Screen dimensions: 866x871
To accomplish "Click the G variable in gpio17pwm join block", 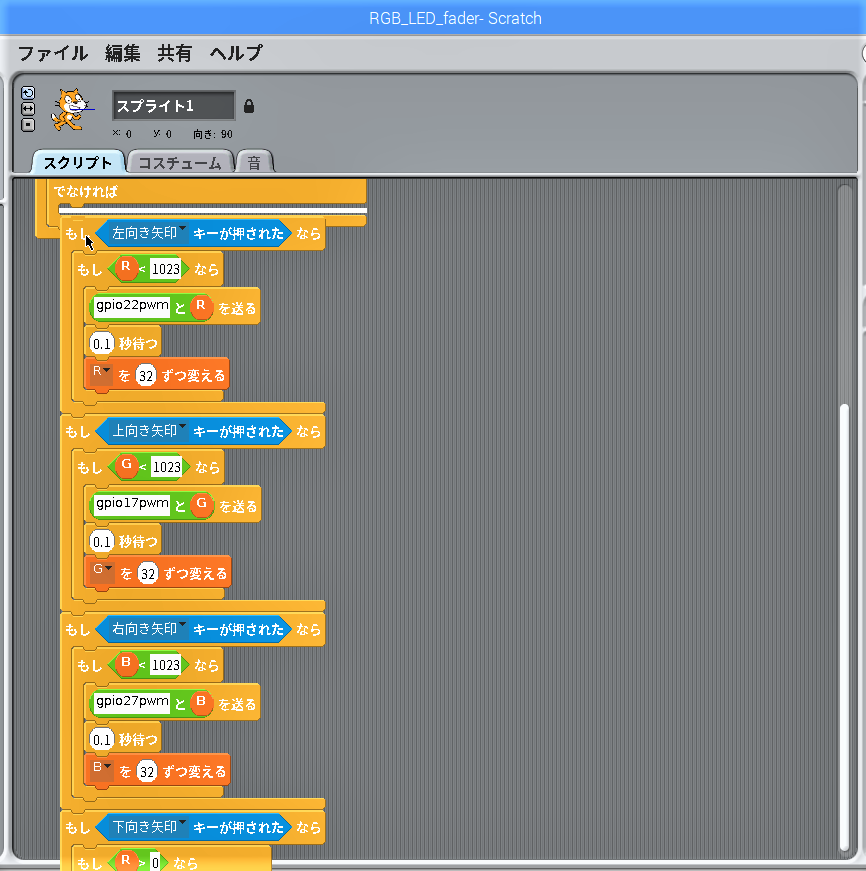I will pyautogui.click(x=202, y=505).
